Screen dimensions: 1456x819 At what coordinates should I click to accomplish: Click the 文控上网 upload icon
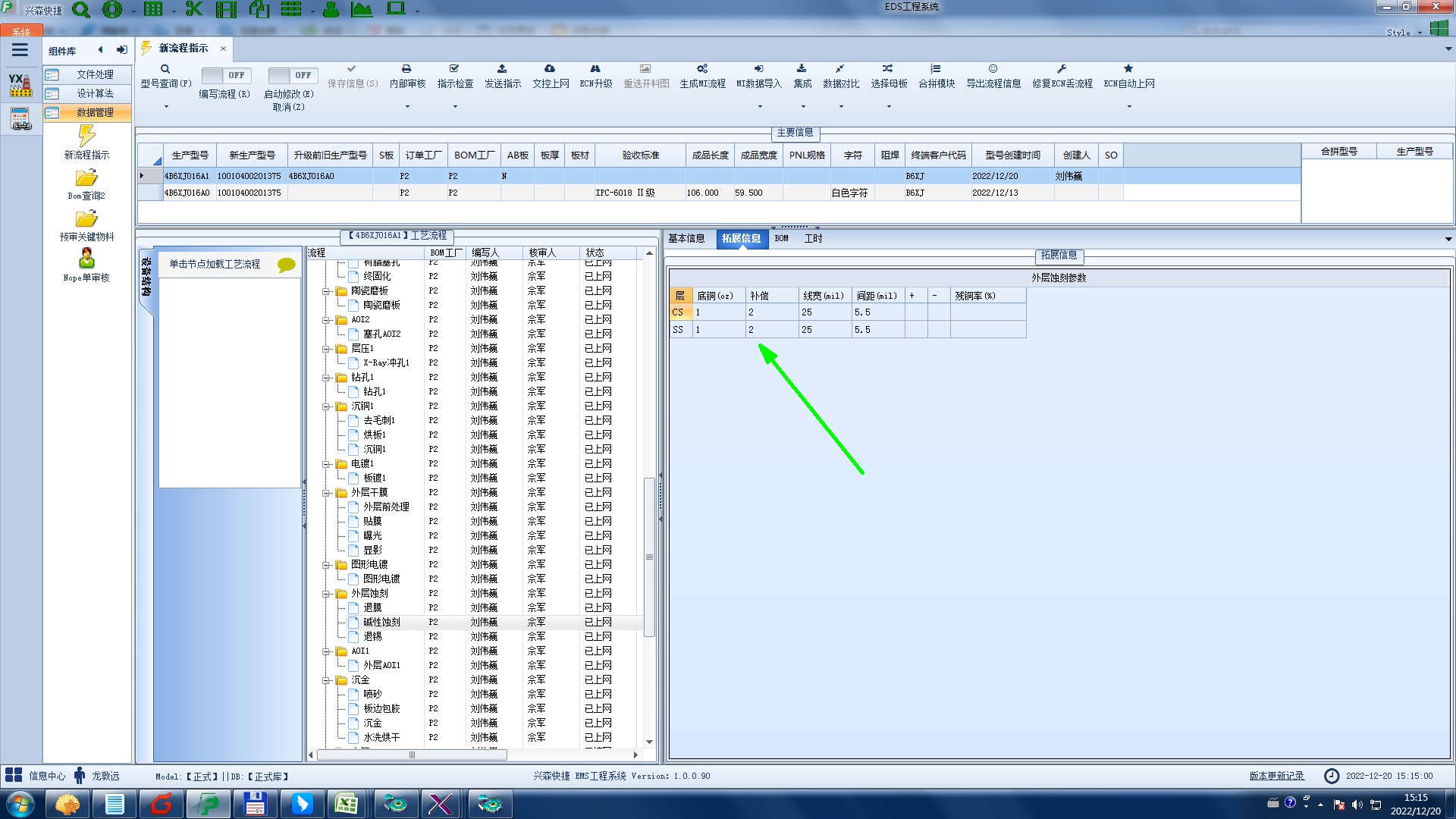pos(550,69)
